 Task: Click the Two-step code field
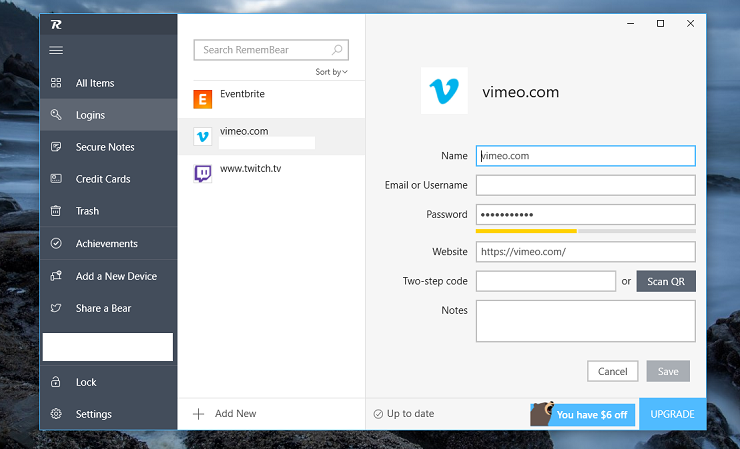[546, 281]
